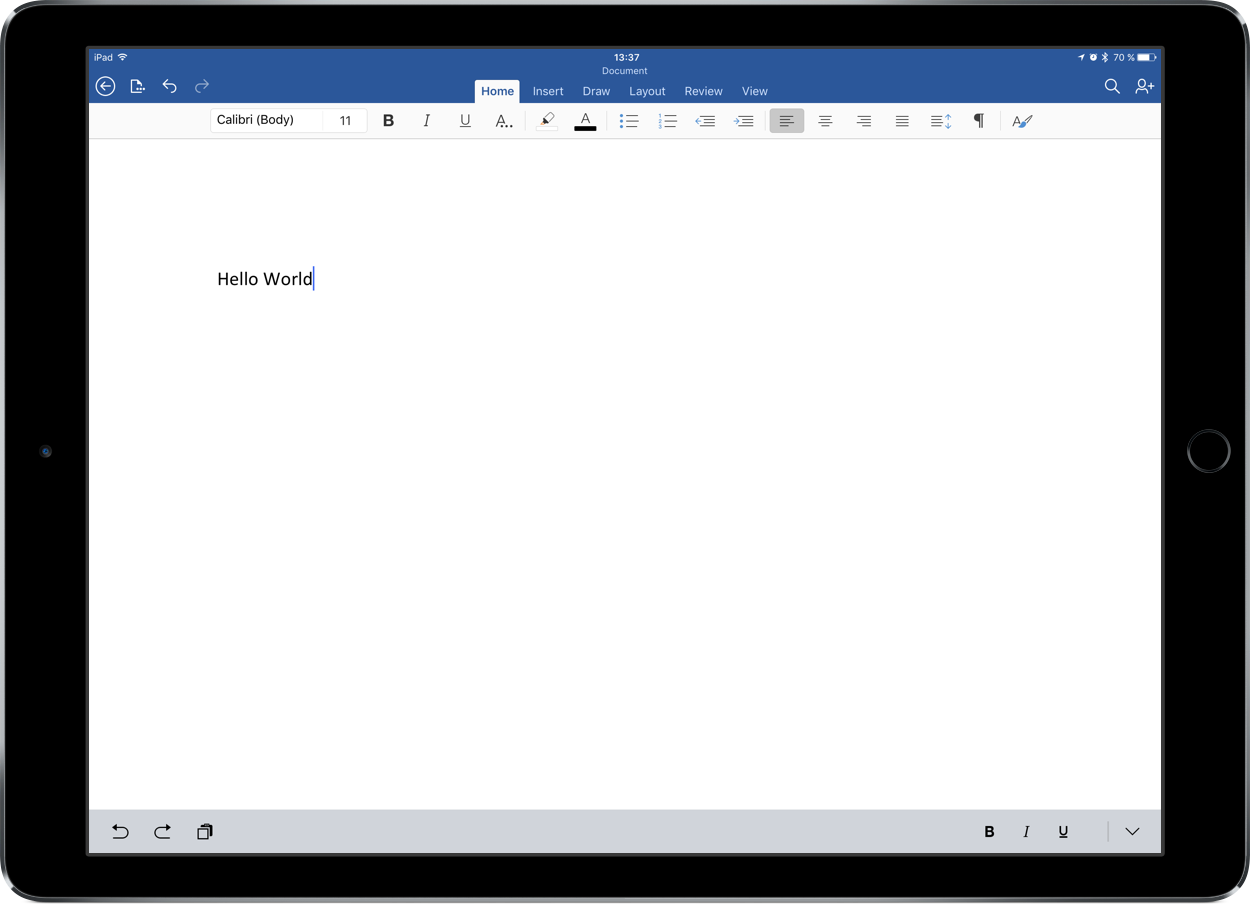Justify the text
Viewport: 1250px width, 904px height.
pos(902,121)
